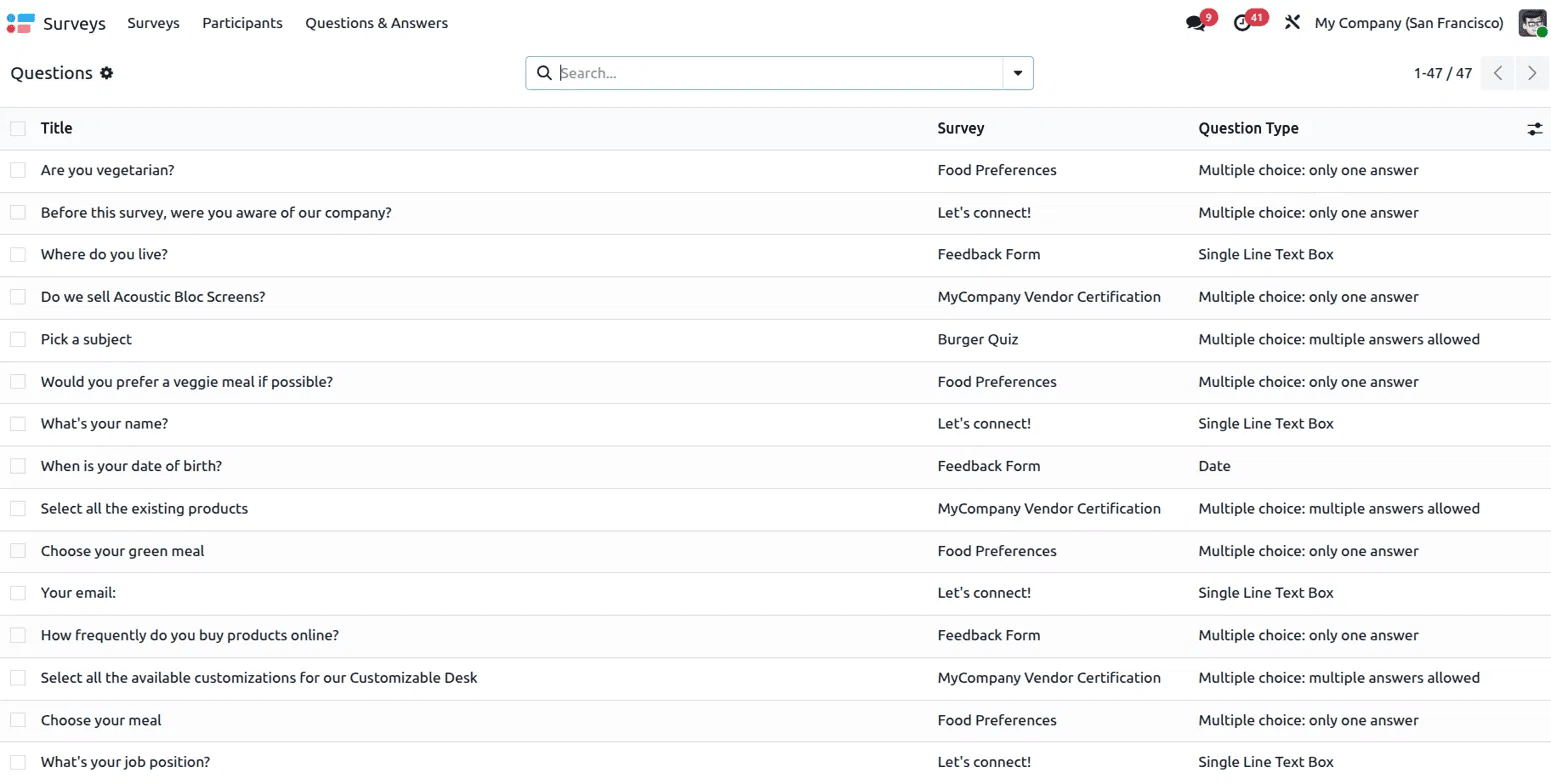Check the 'Choose your green meal' row checkbox
1551x784 pixels.
[x=18, y=550]
